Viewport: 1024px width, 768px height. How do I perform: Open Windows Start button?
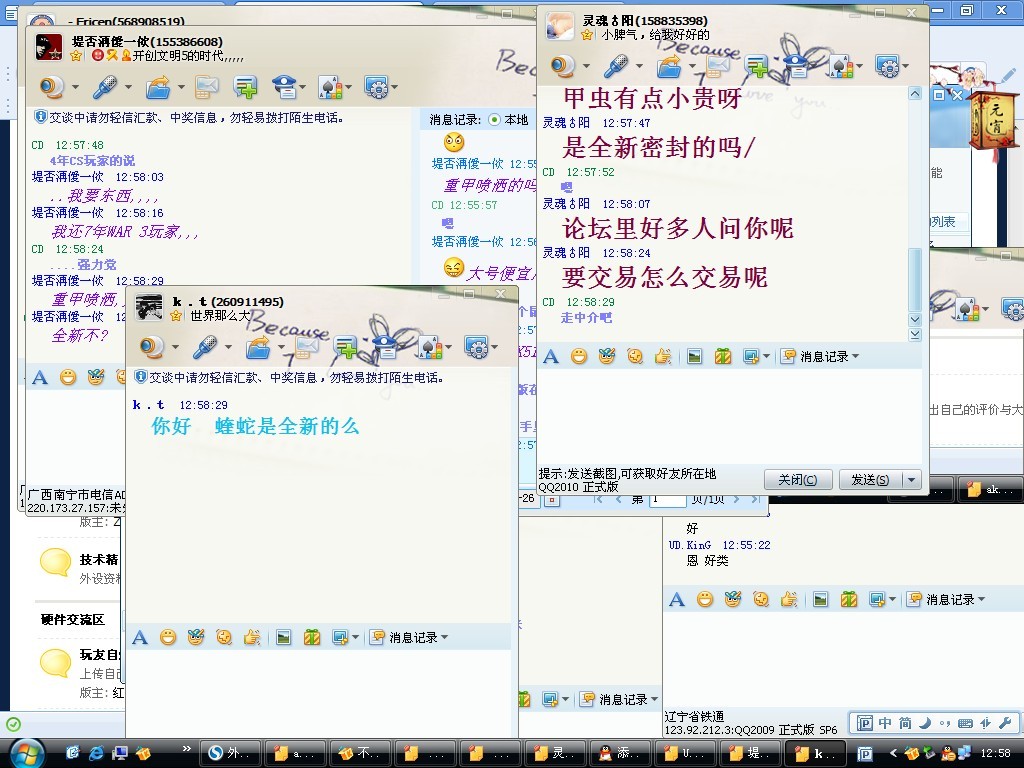(25, 753)
